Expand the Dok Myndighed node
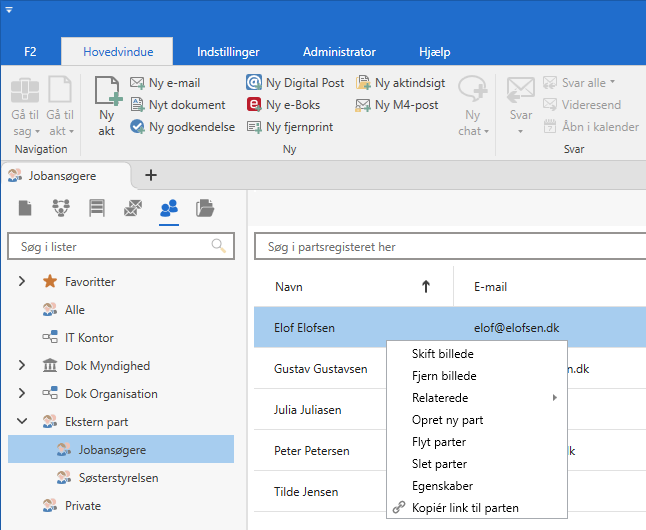 pyautogui.click(x=22, y=366)
